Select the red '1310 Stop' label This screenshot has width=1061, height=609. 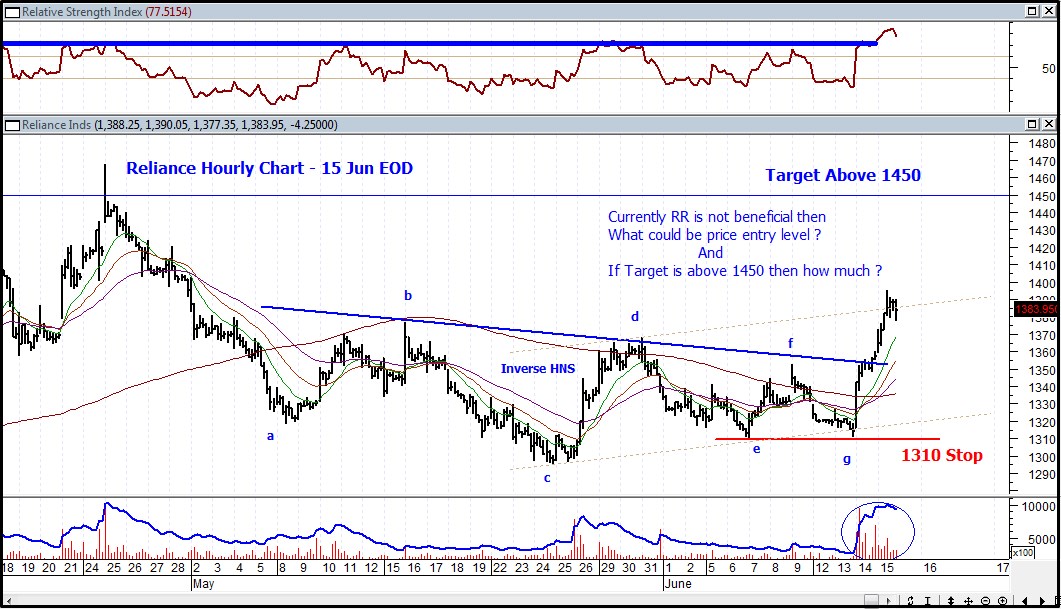click(941, 455)
